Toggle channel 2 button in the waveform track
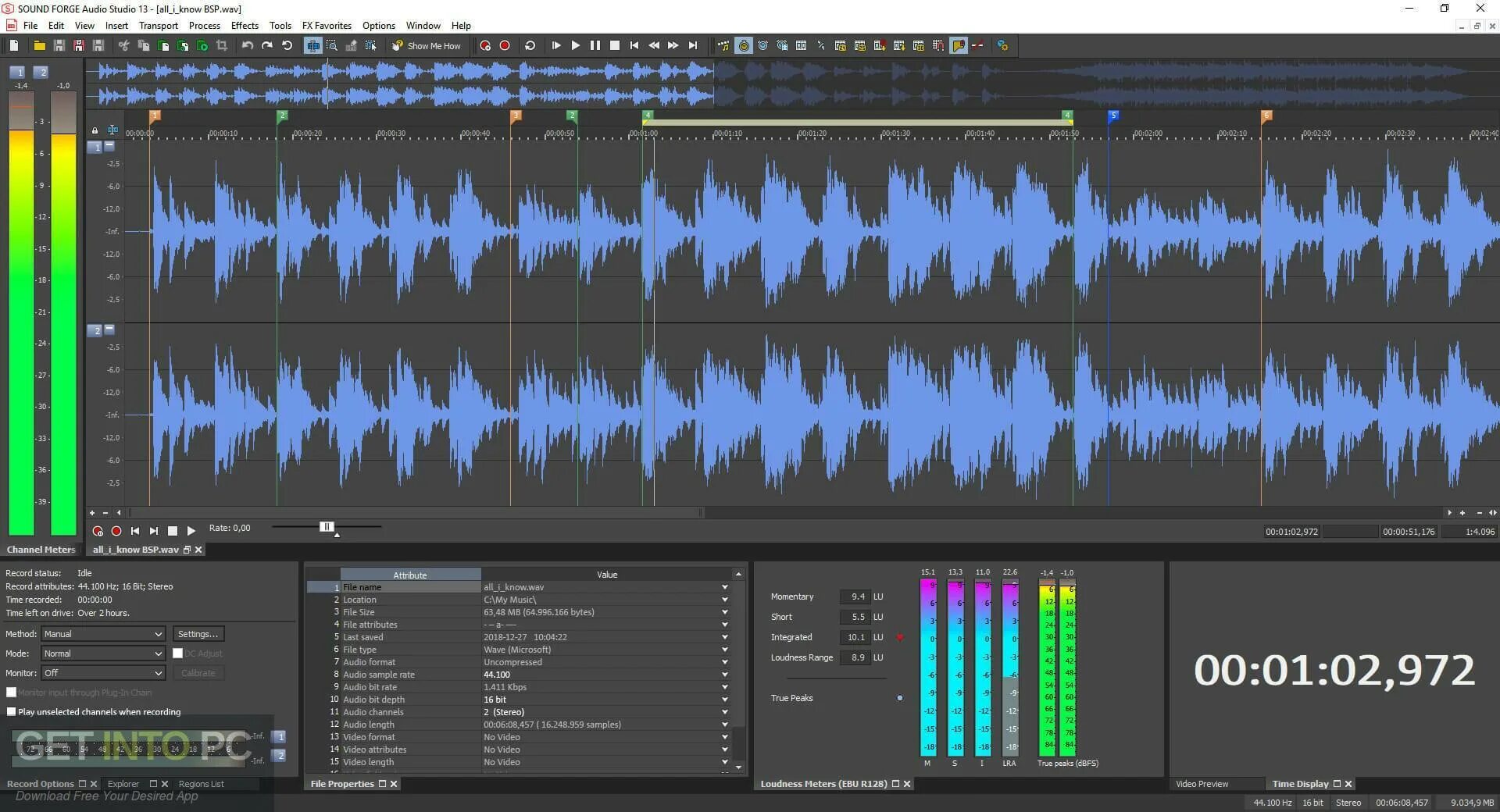 [x=95, y=330]
